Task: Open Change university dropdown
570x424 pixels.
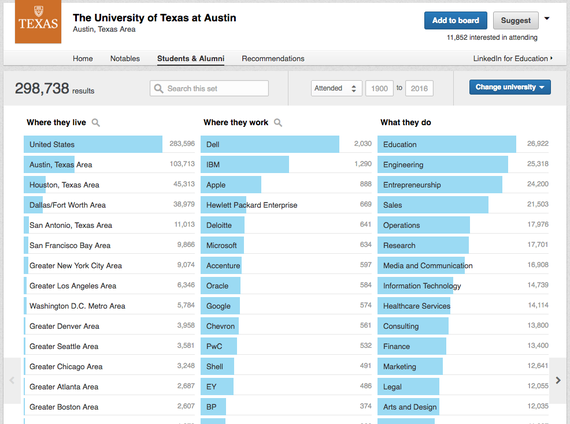Action: [510, 87]
